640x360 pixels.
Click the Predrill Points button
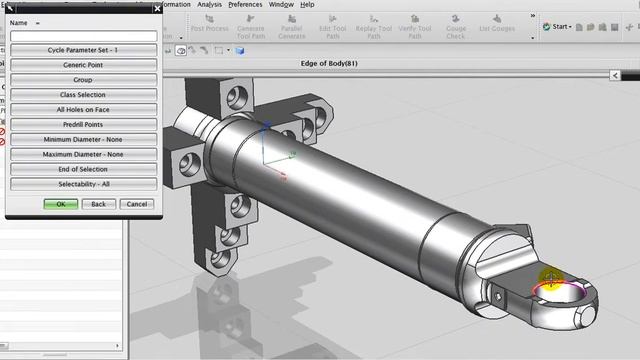[83, 124]
